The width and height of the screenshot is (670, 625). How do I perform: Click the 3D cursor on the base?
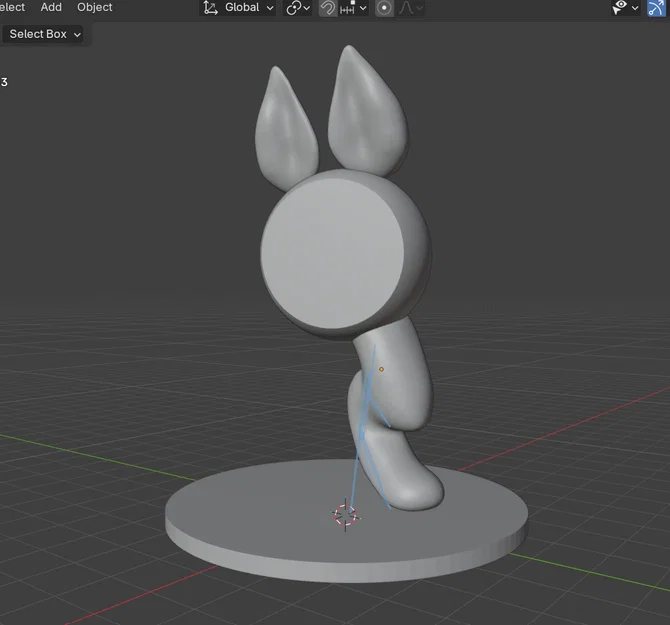tap(345, 514)
